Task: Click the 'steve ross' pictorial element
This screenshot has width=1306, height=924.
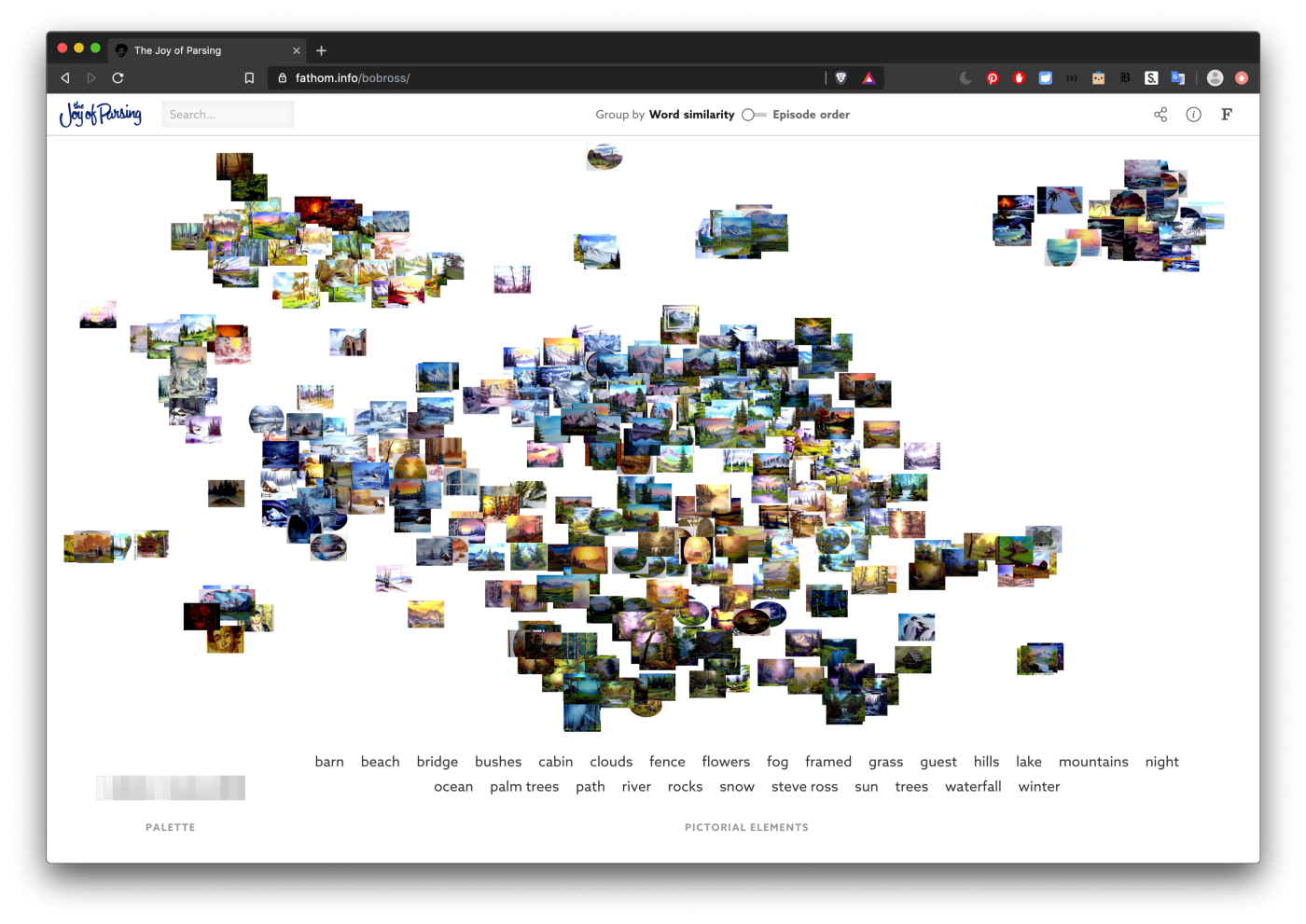Action: tap(804, 787)
